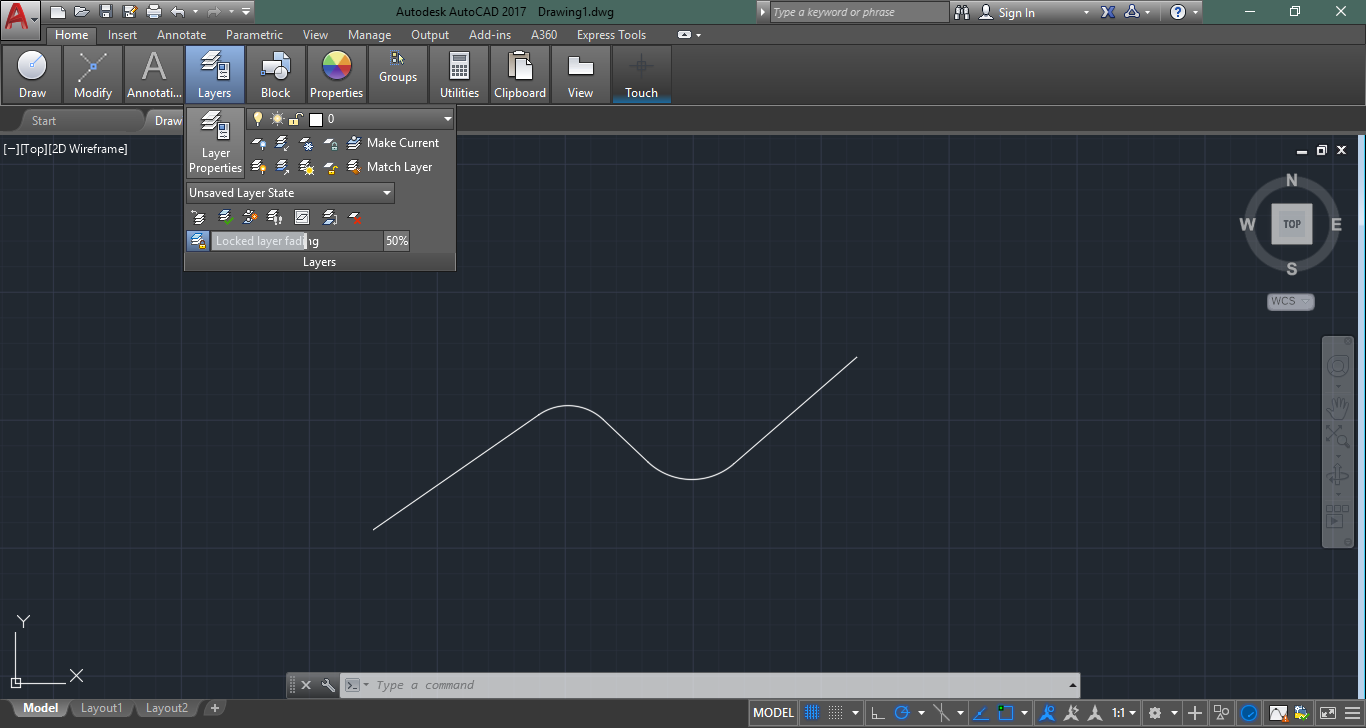This screenshot has height=728, width=1366.
Task: Open the Block panel
Action: [x=275, y=75]
